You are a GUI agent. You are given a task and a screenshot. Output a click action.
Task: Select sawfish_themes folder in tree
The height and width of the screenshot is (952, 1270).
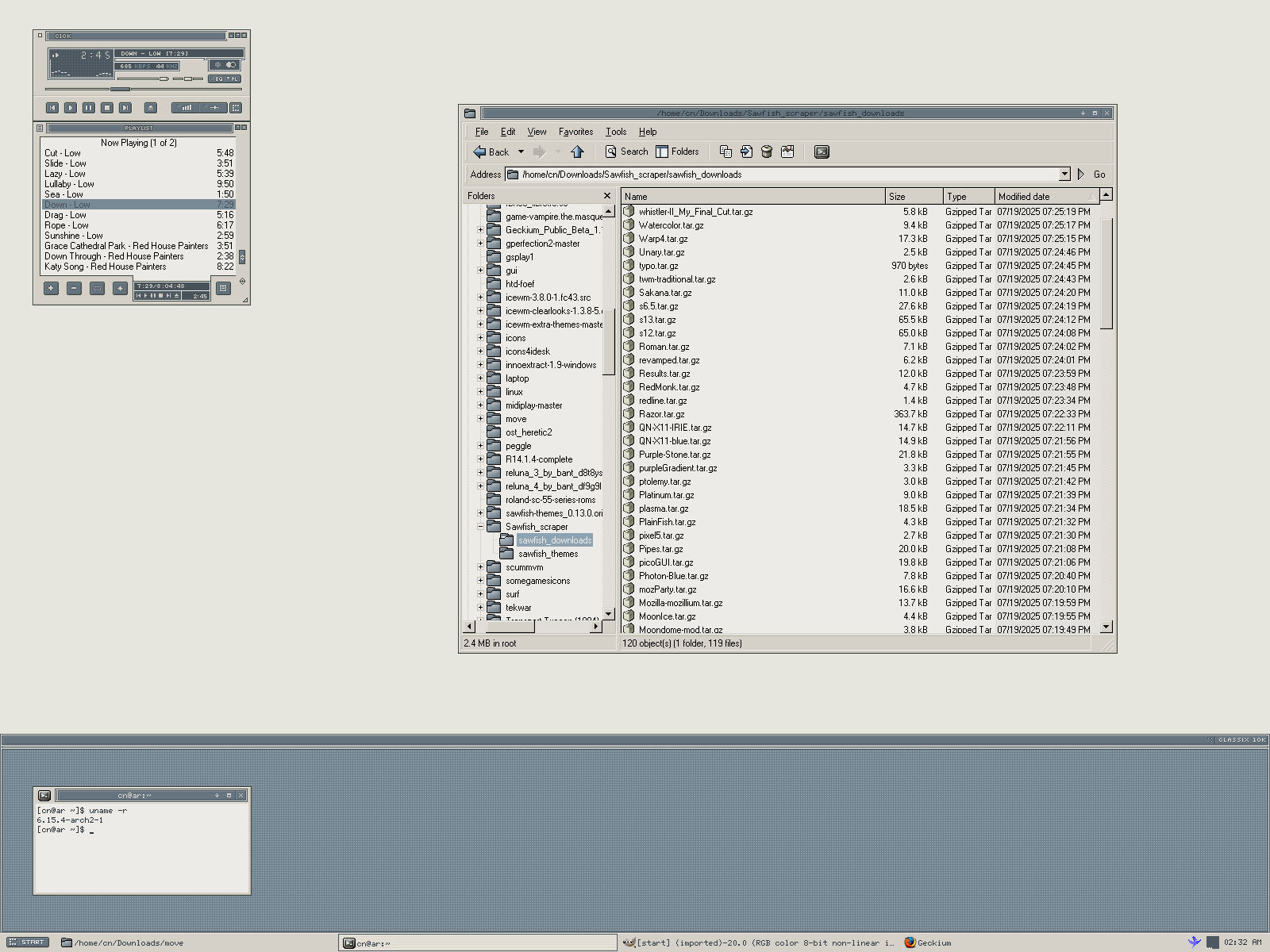click(548, 554)
